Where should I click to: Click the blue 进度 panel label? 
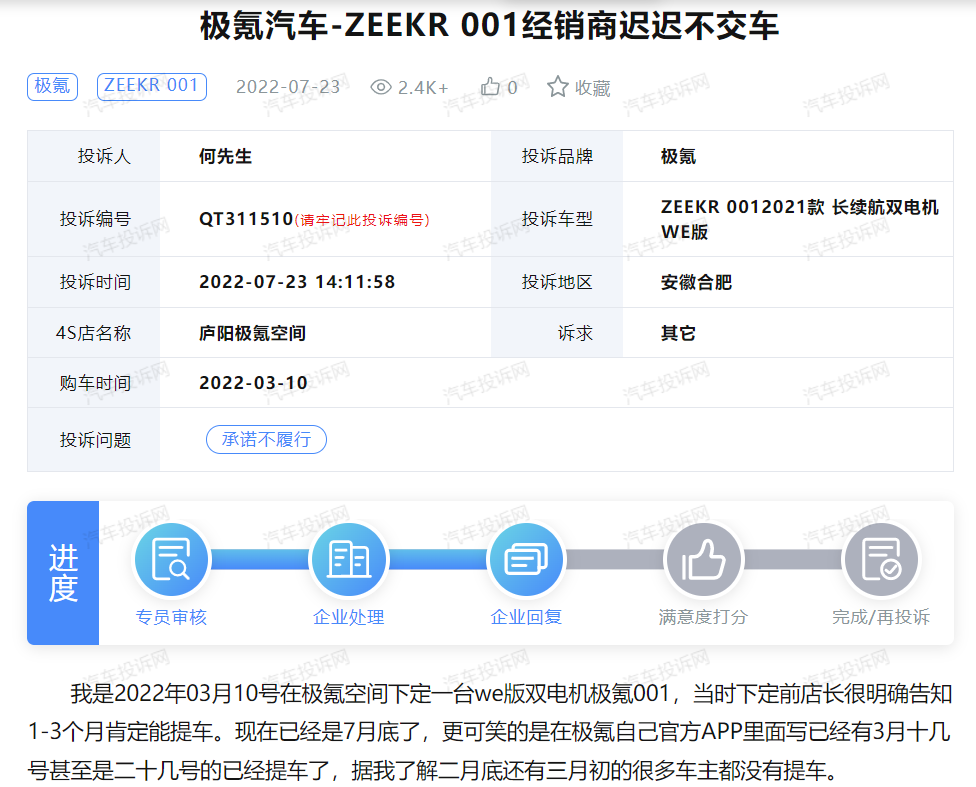coord(63,573)
